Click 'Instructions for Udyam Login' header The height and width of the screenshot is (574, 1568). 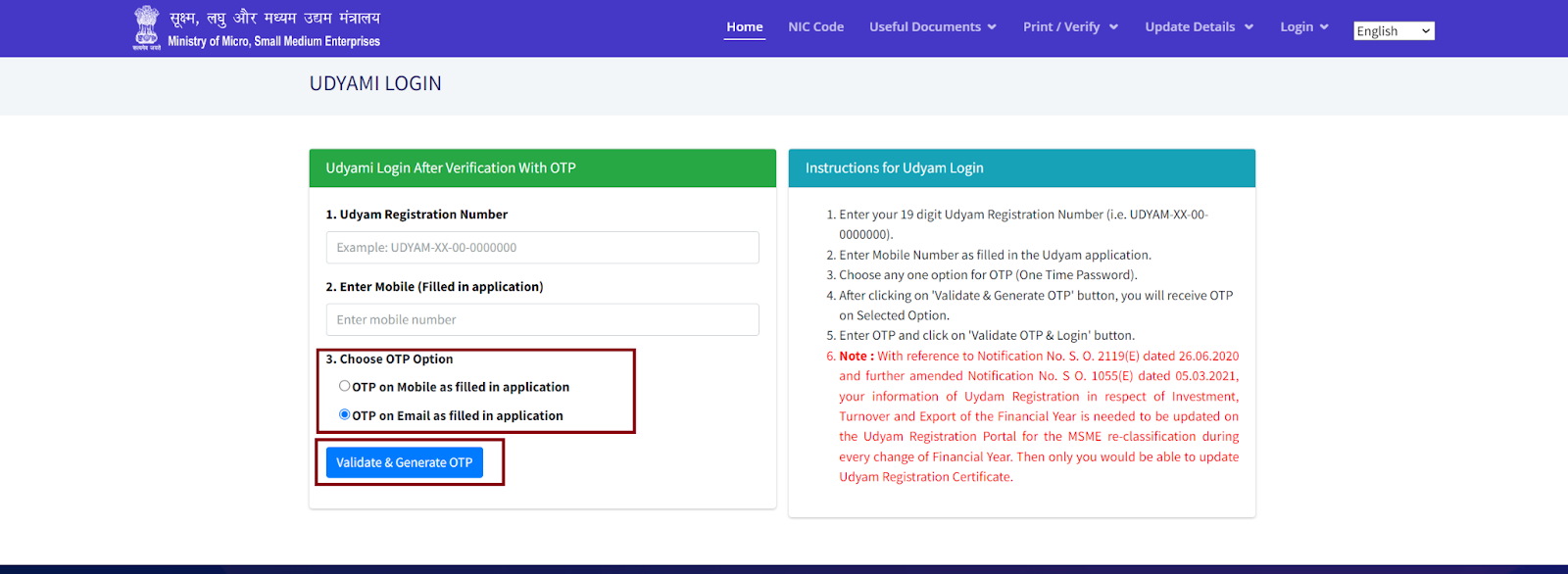click(x=895, y=168)
